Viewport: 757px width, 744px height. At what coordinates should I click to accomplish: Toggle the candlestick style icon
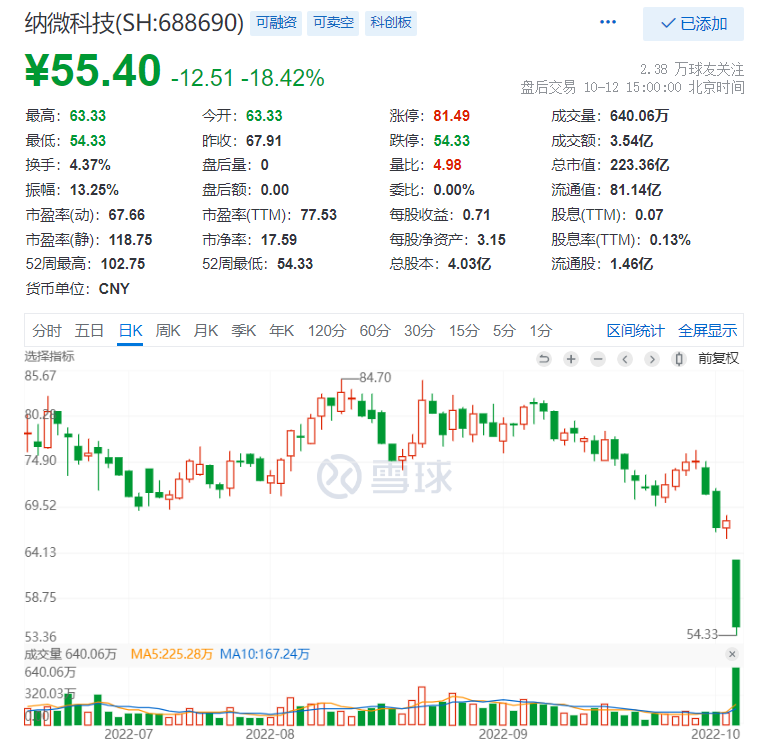(679, 359)
